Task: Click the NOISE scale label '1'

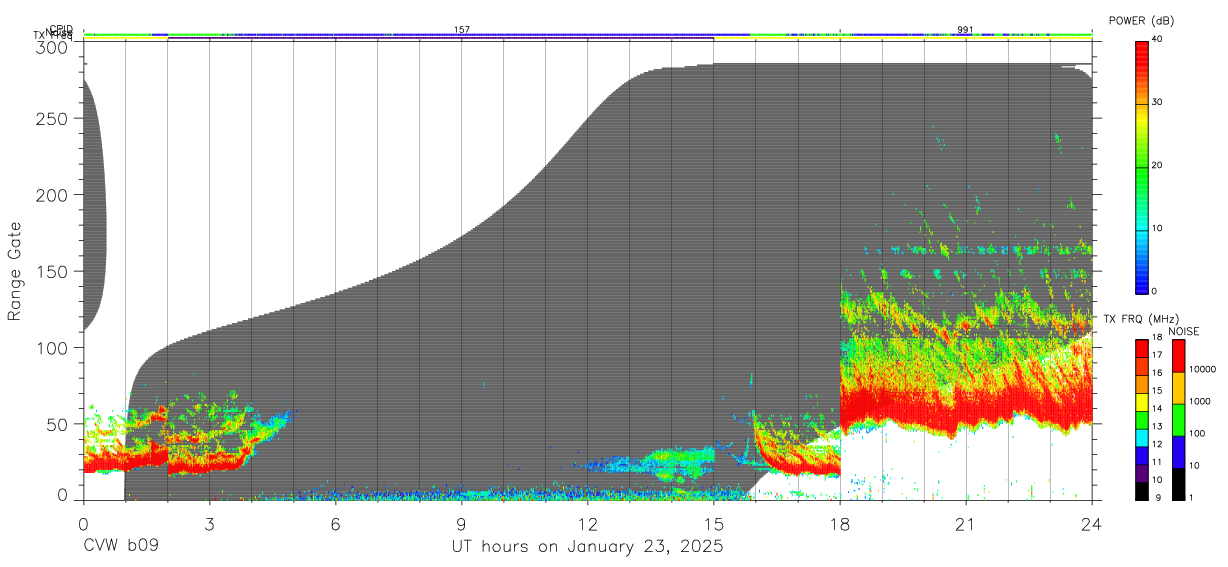Action: [1192, 499]
